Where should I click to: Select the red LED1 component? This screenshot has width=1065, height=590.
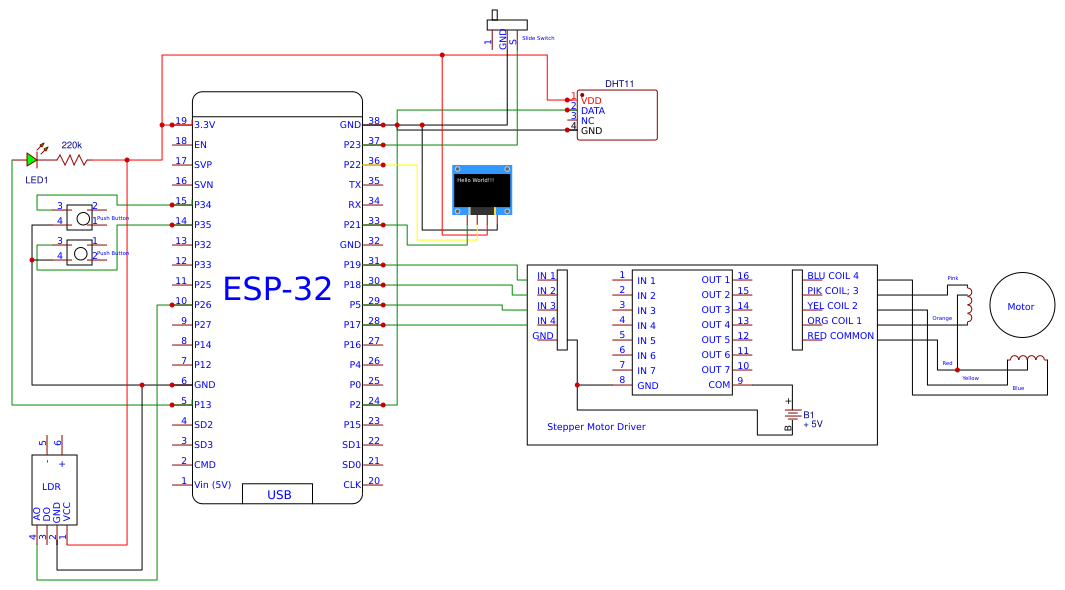[x=33, y=160]
